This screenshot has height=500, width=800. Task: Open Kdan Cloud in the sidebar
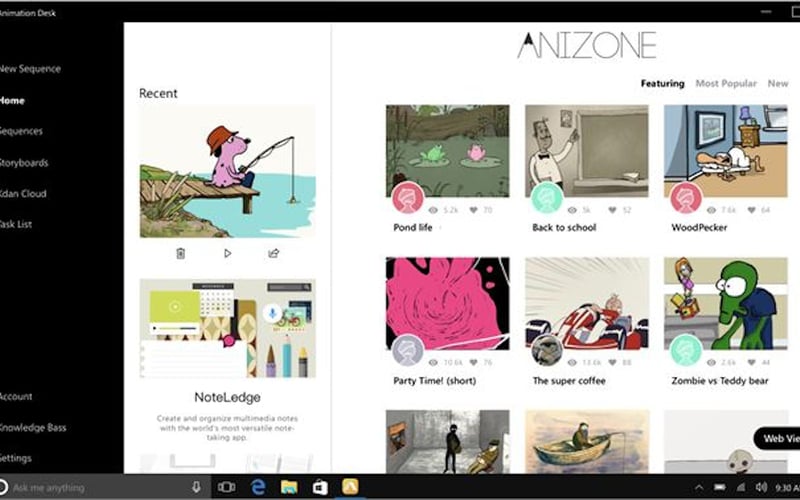click(23, 193)
